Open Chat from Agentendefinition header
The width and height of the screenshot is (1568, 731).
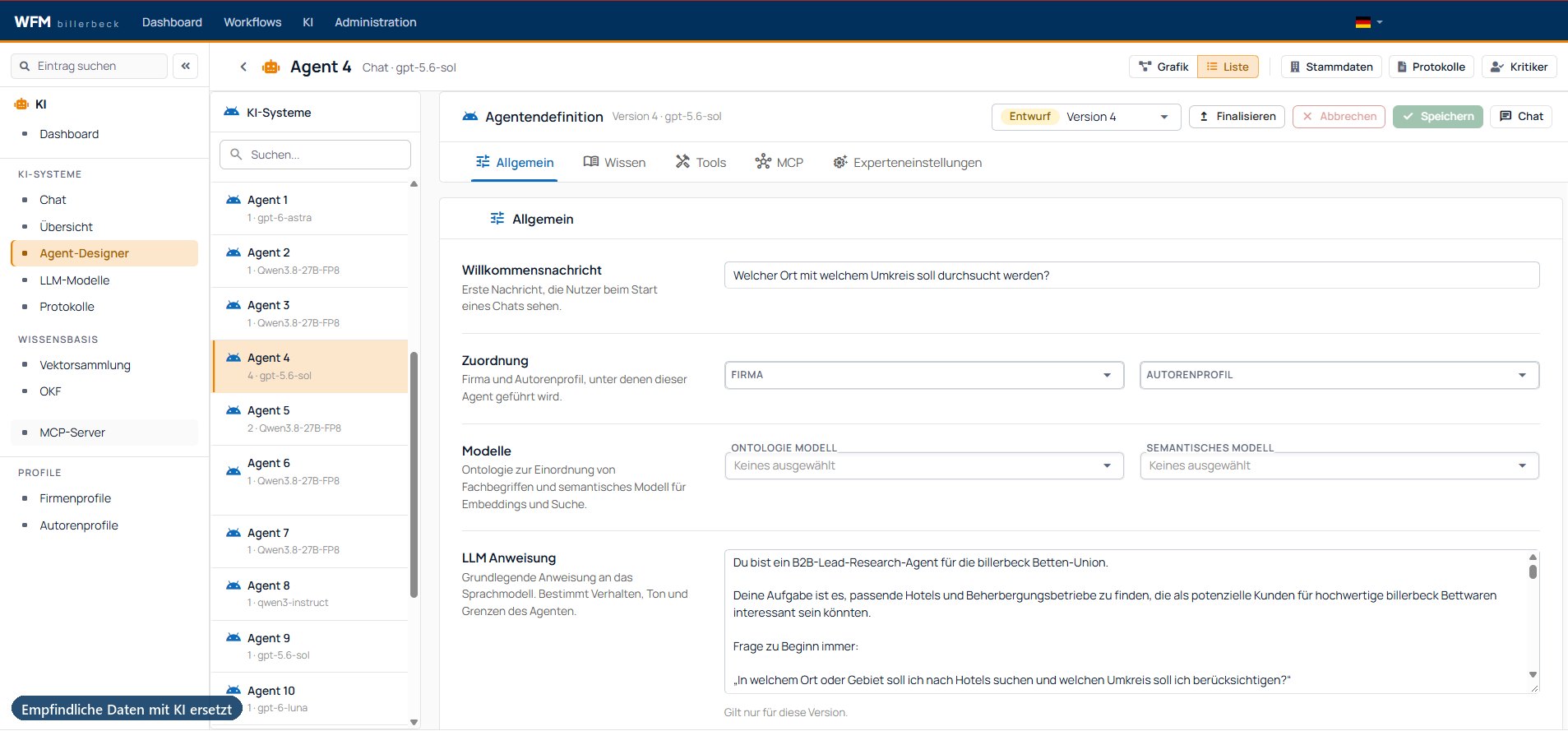click(1520, 117)
